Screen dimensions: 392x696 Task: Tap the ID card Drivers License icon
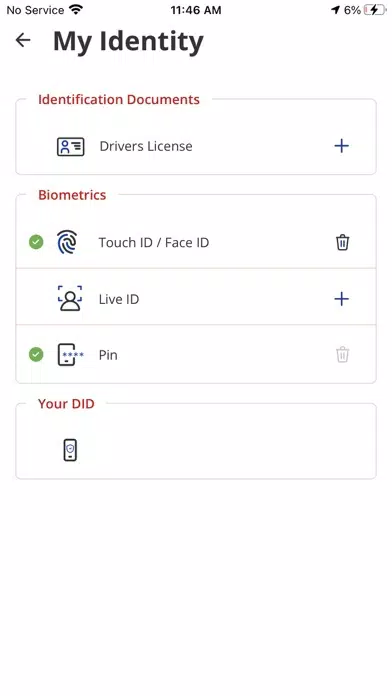71,146
